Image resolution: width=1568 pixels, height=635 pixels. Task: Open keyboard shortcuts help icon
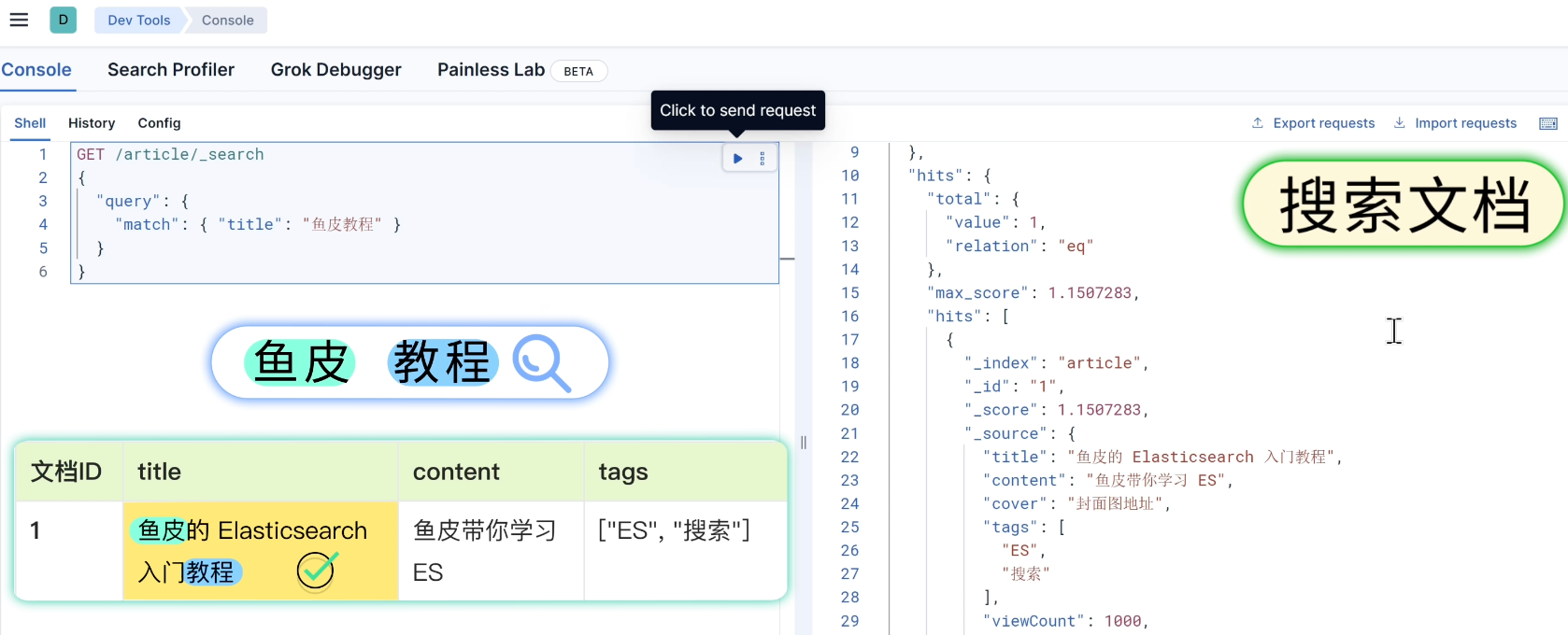(x=1548, y=123)
